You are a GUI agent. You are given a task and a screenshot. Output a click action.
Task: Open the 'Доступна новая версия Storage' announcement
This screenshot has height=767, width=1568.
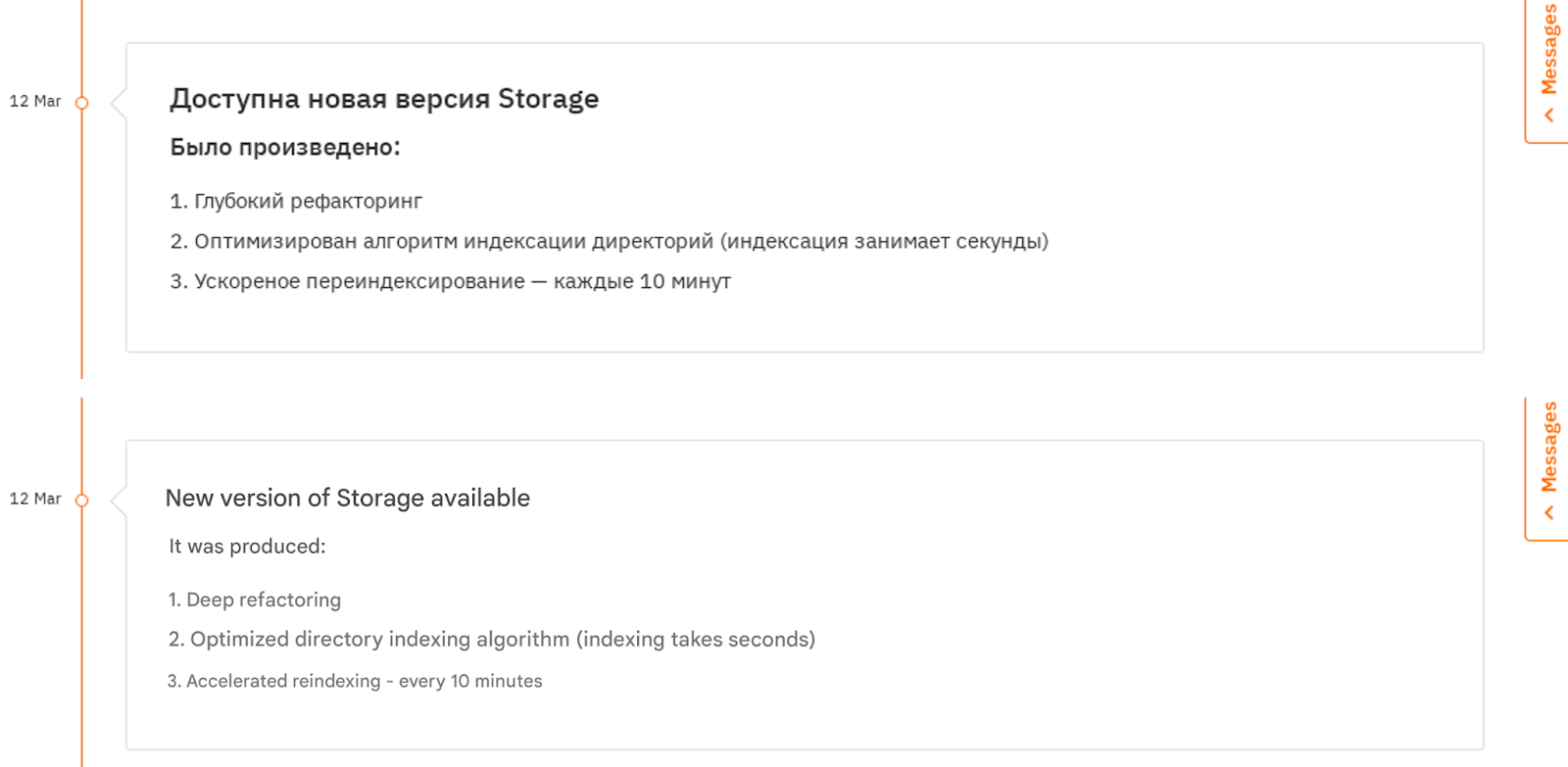384,98
